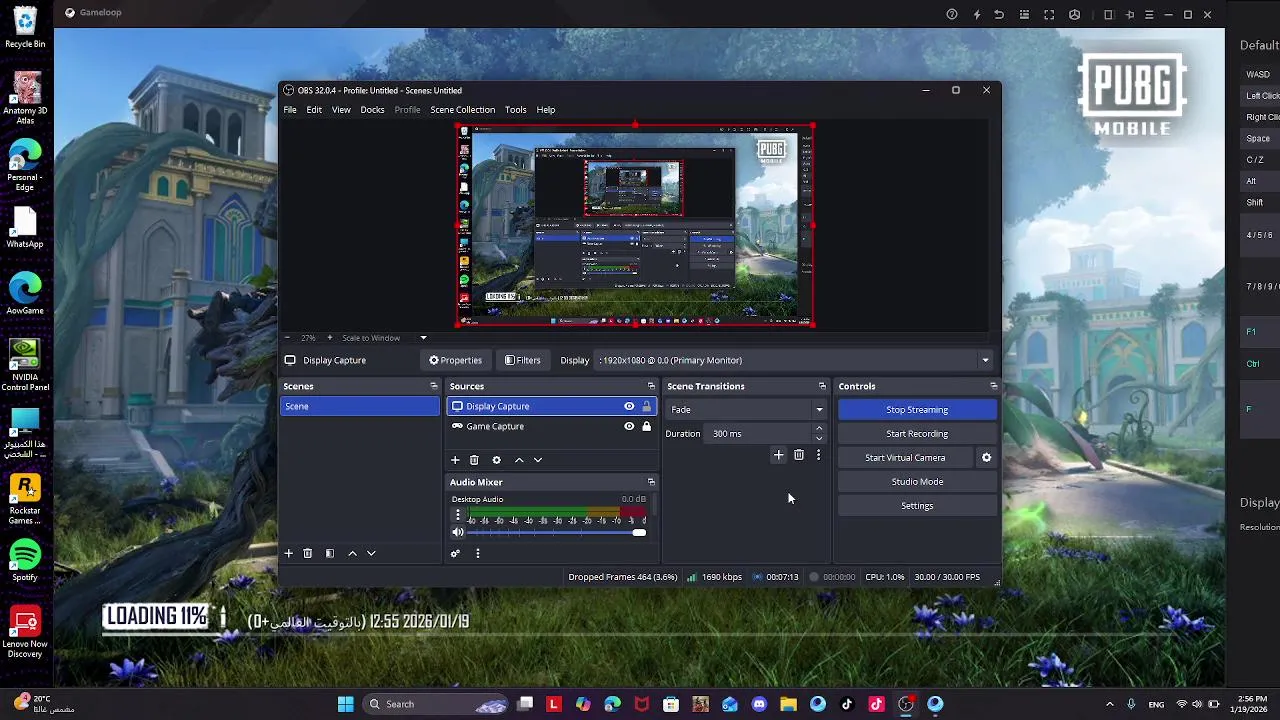
Task: Open the Edit menu
Action: pos(314,110)
